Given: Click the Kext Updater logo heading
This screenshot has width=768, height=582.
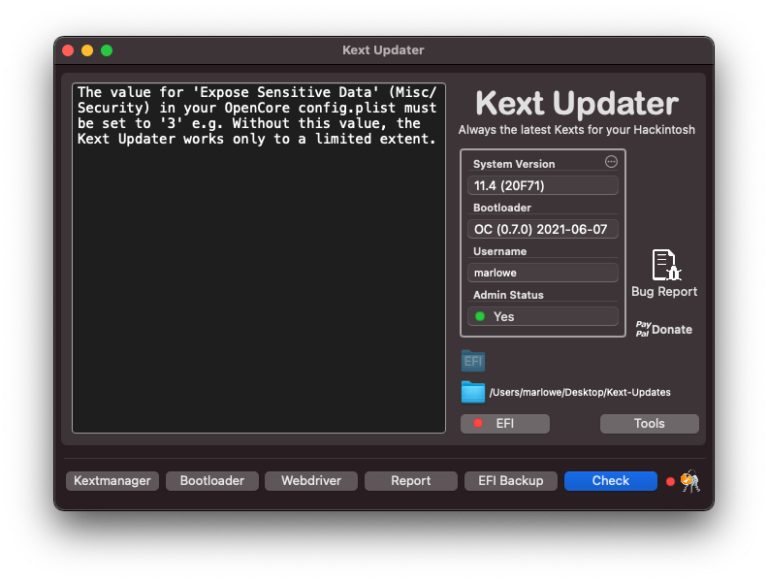Looking at the screenshot, I should (x=576, y=104).
